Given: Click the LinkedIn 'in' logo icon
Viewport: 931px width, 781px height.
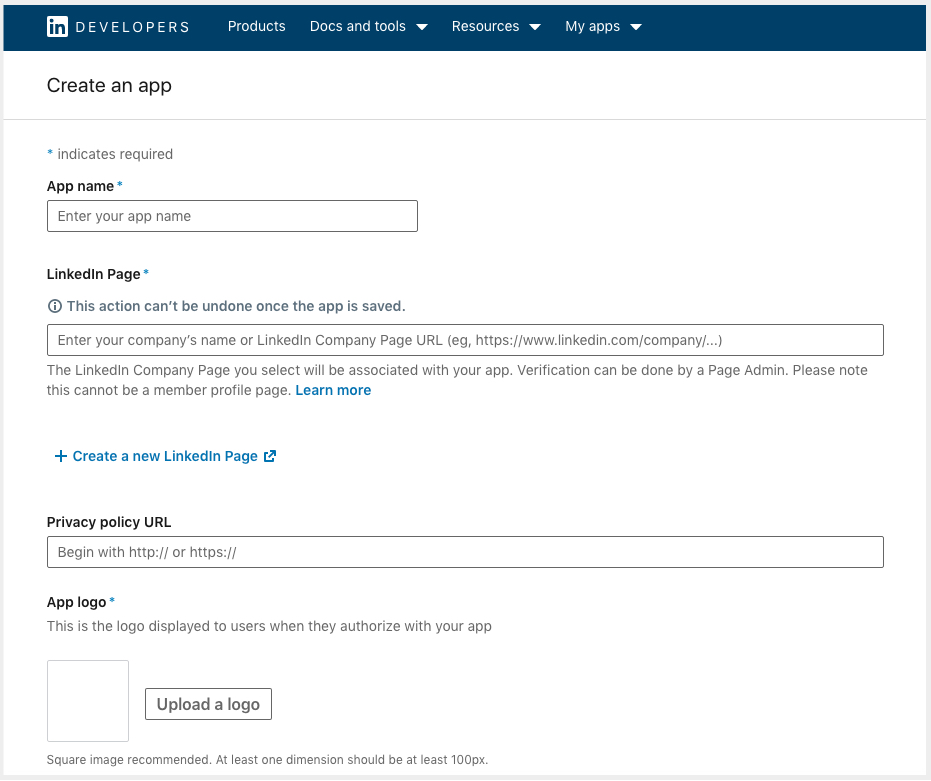Looking at the screenshot, I should [x=57, y=27].
